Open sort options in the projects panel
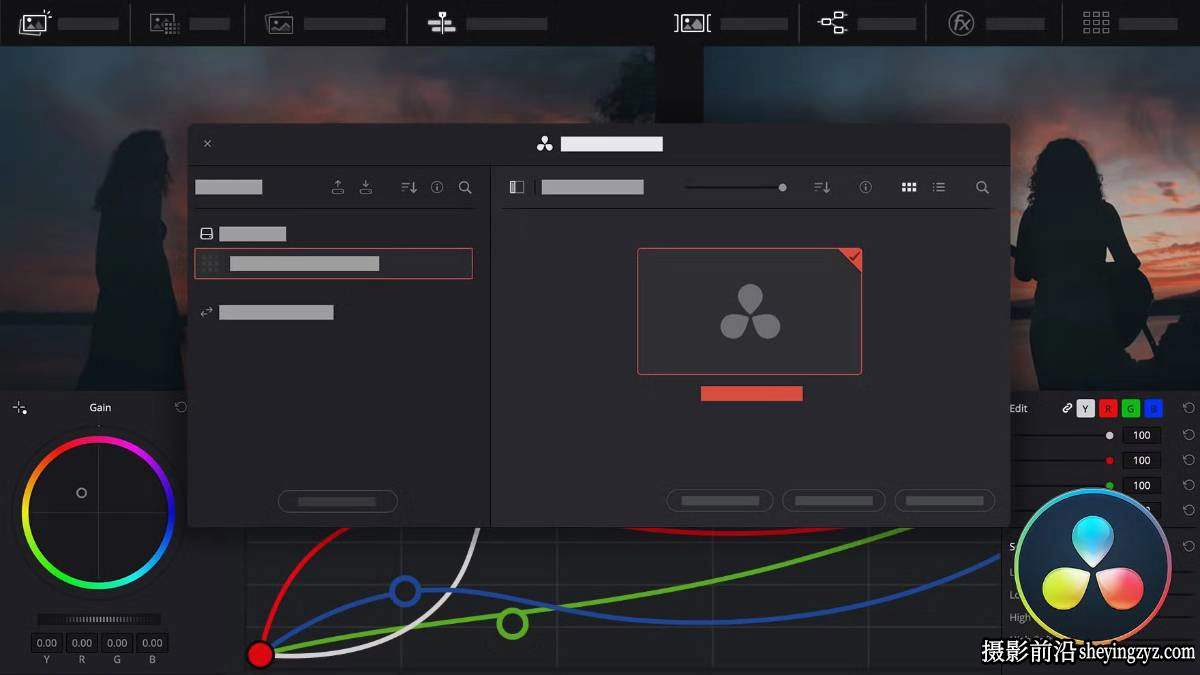 pyautogui.click(x=822, y=187)
